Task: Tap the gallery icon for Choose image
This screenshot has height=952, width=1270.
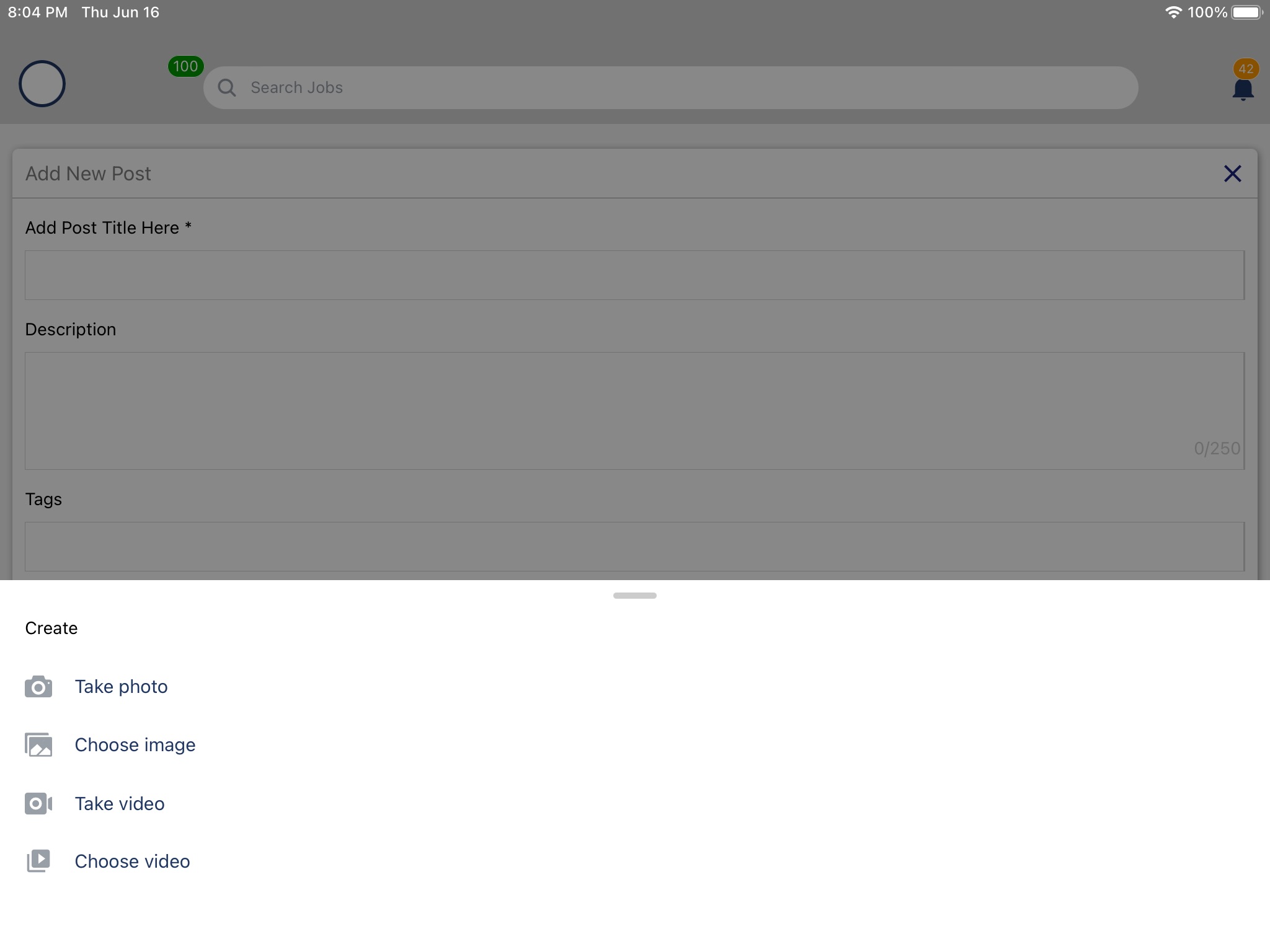Action: coord(38,745)
